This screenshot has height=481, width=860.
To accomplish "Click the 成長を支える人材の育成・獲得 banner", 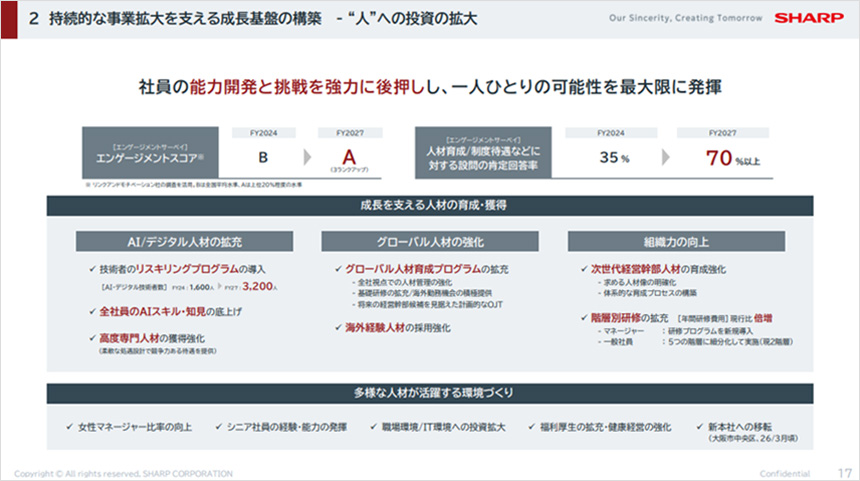I will tap(431, 205).
